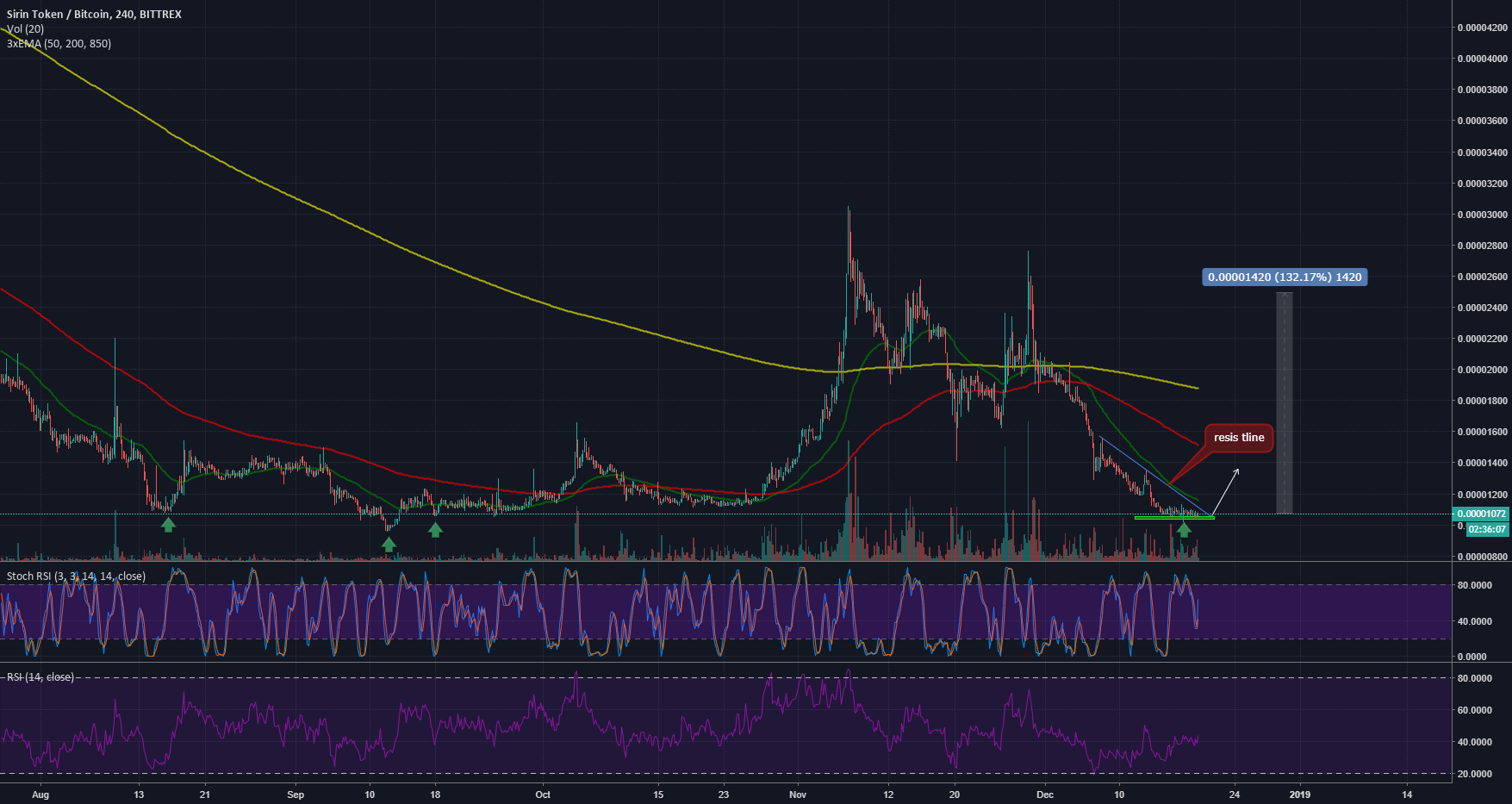Image resolution: width=1512 pixels, height=804 pixels.
Task: Click the 0.00000800 price axis label
Action: coord(1483,557)
